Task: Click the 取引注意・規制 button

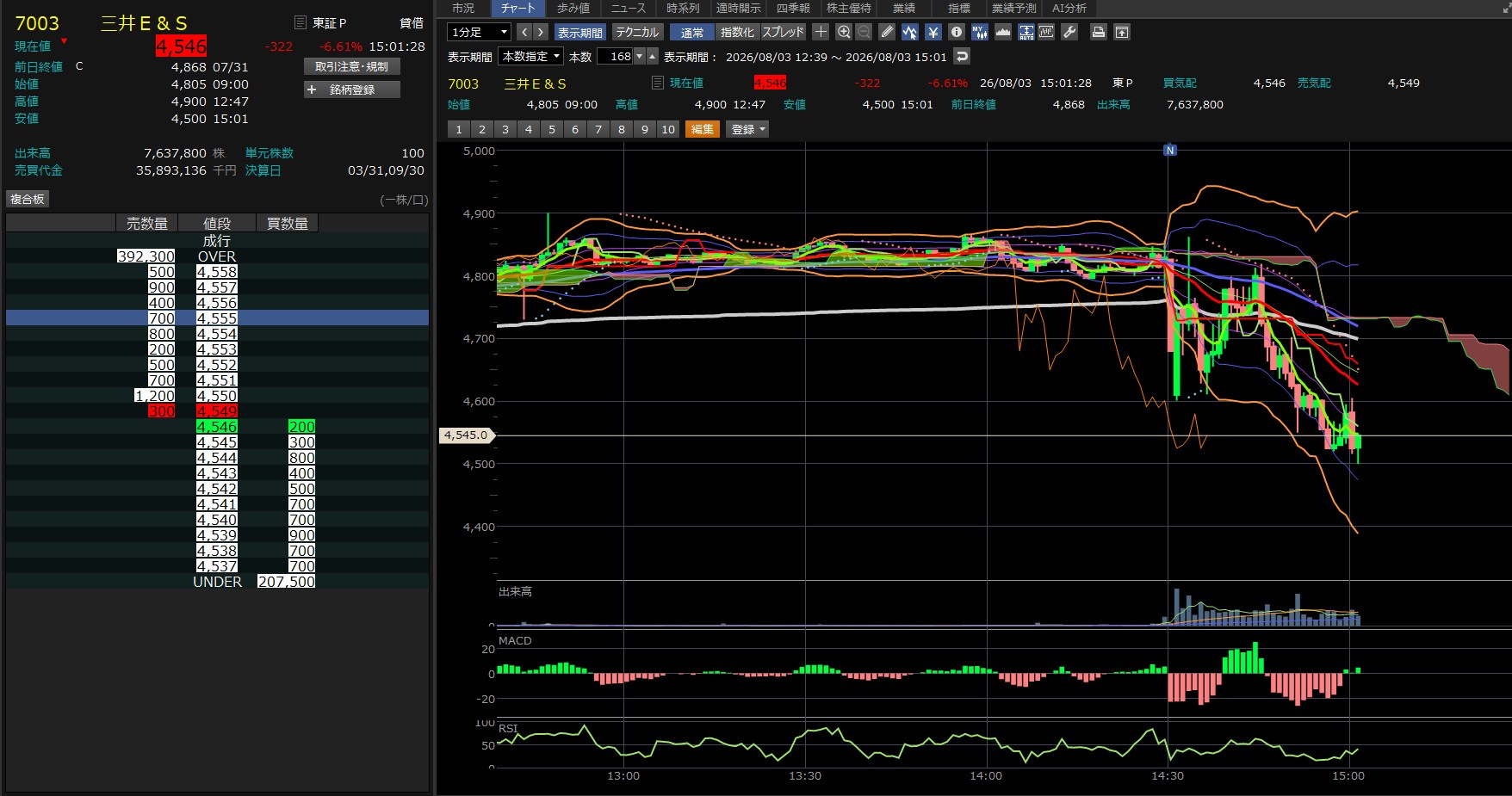Action: tap(351, 66)
